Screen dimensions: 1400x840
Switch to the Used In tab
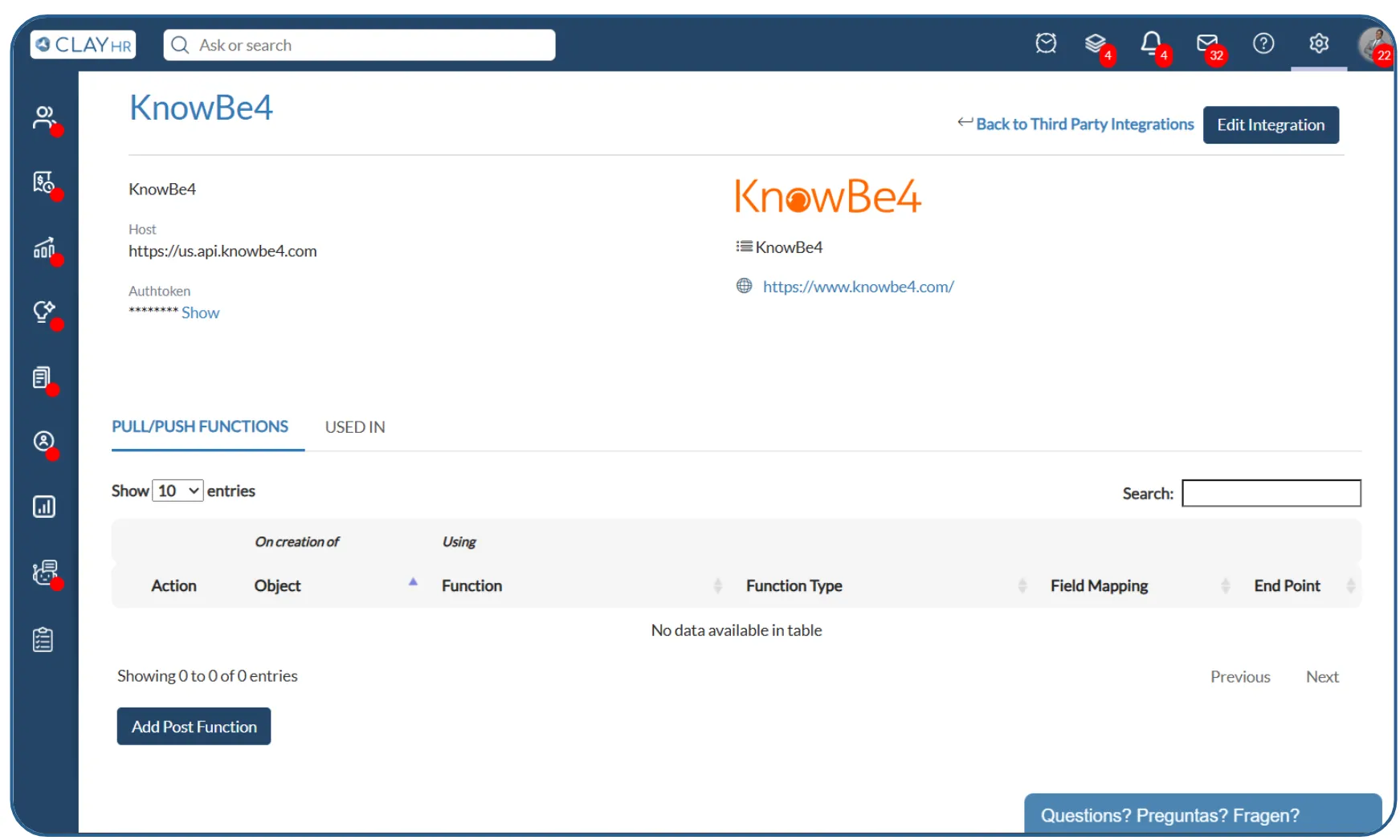tap(355, 427)
